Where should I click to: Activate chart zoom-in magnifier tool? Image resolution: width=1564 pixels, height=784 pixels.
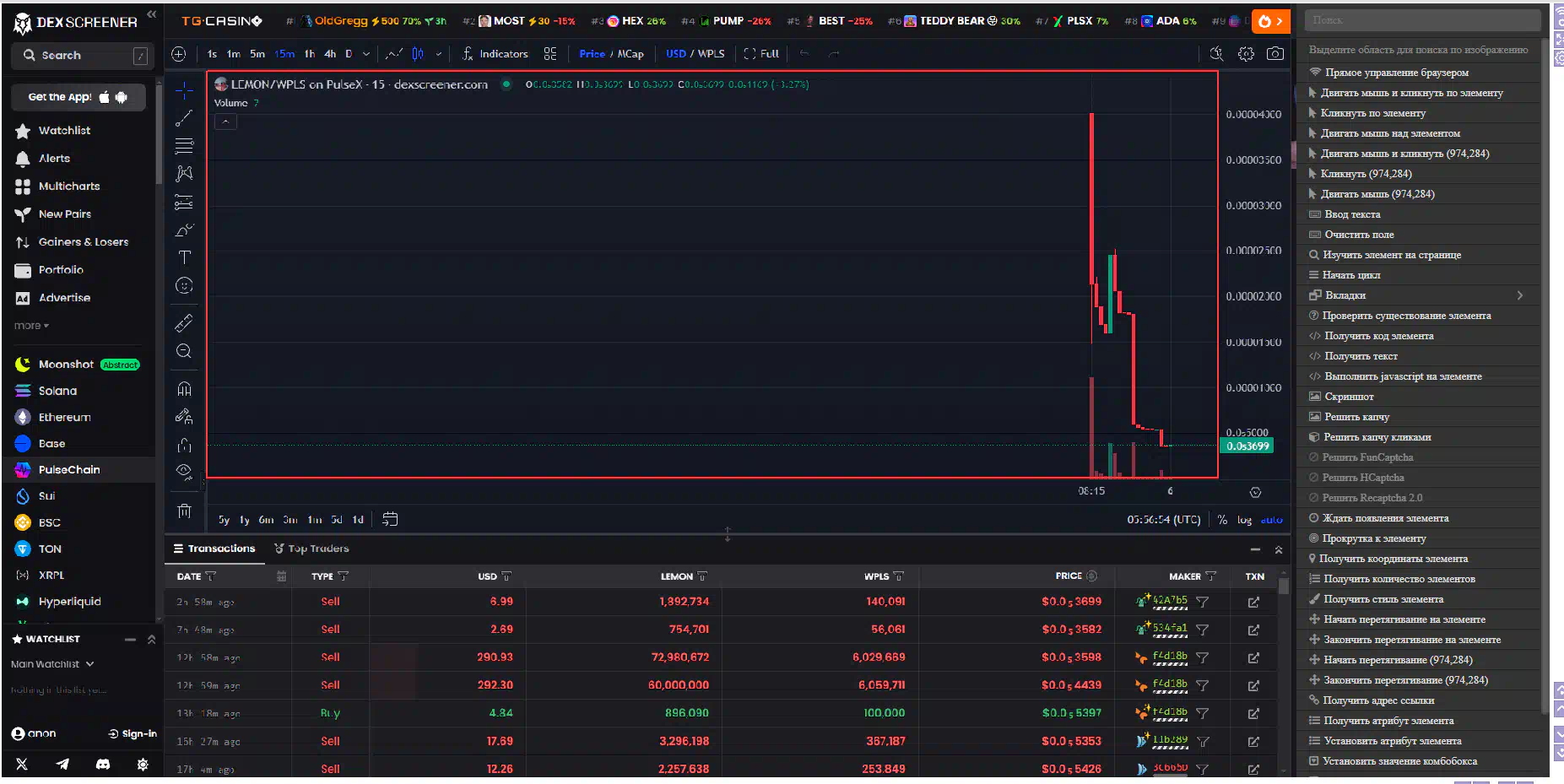click(184, 351)
